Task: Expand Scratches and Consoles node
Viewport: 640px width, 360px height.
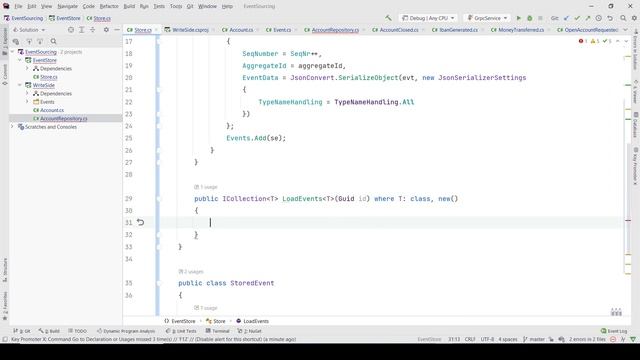Action: coord(12,127)
